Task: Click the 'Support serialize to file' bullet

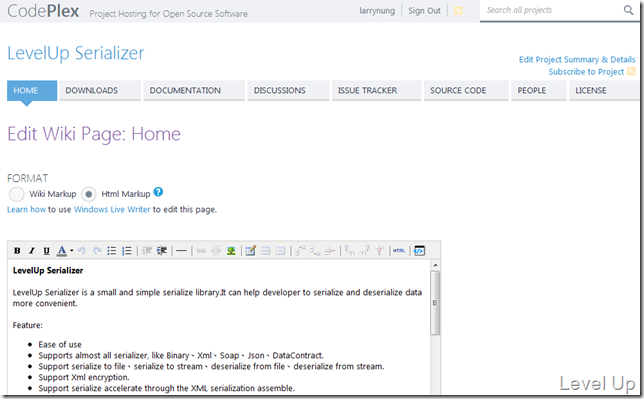Action: coord(211,367)
